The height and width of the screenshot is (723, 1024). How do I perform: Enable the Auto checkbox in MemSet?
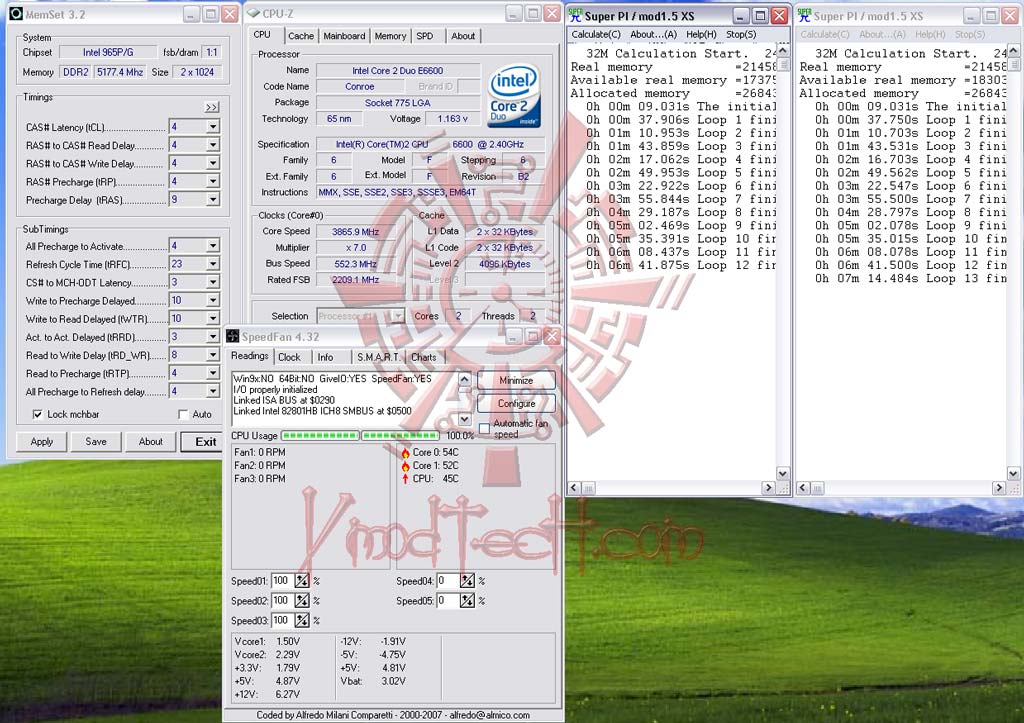(x=183, y=414)
